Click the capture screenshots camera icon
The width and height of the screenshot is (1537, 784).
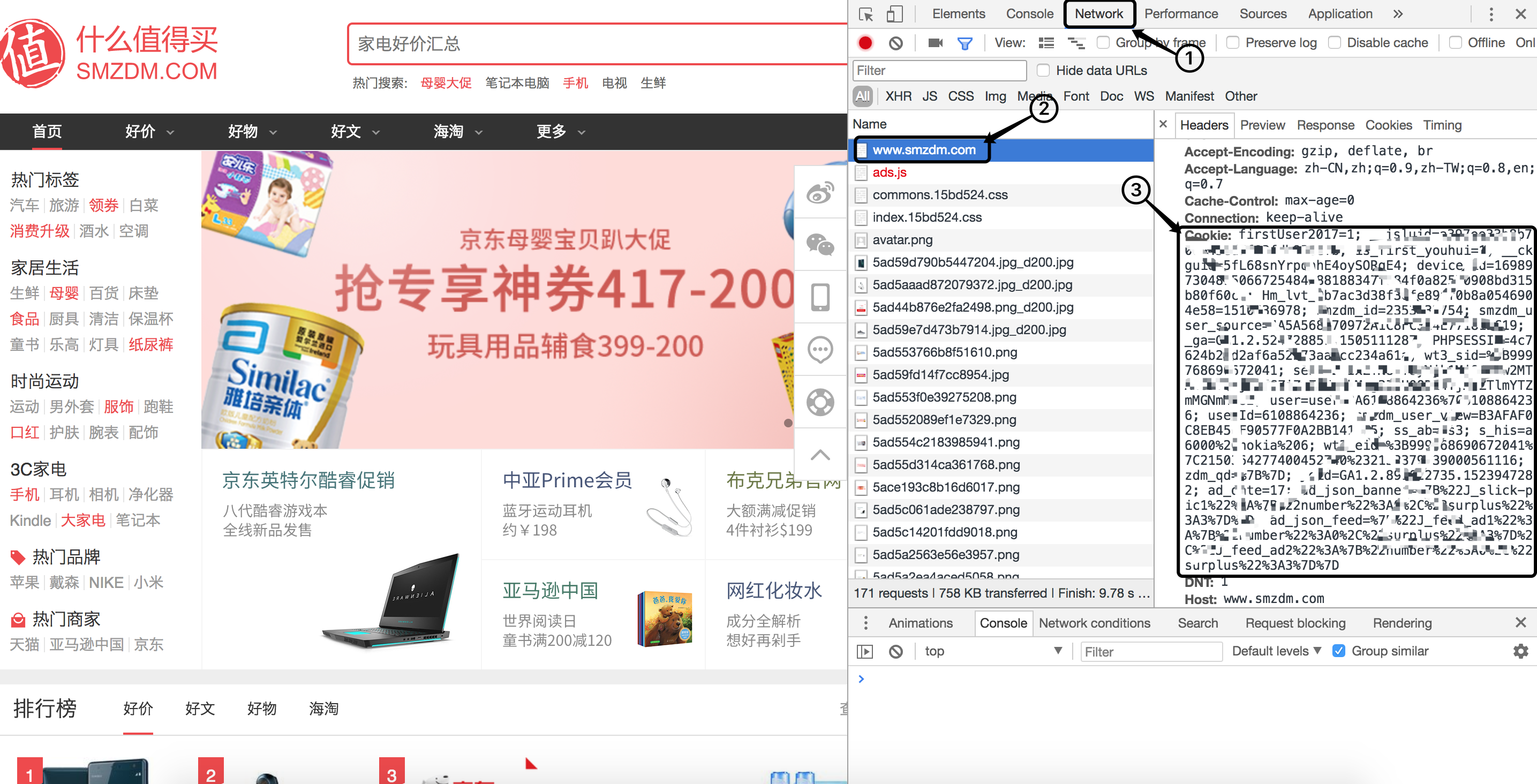pos(935,42)
